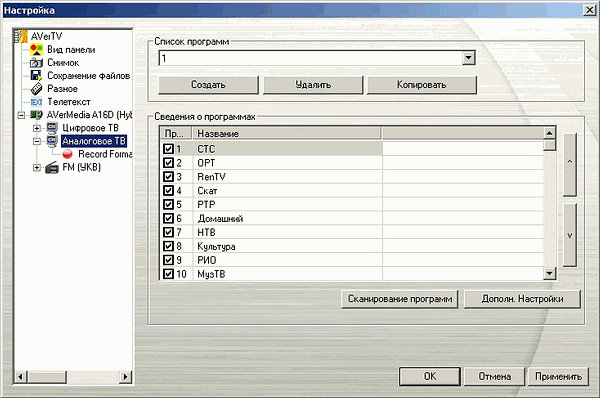
Task: Click the Пр... column header
Action: 176,133
